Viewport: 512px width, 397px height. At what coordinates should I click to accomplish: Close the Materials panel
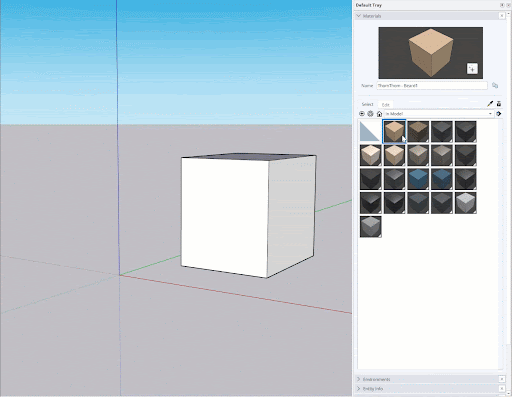502,16
